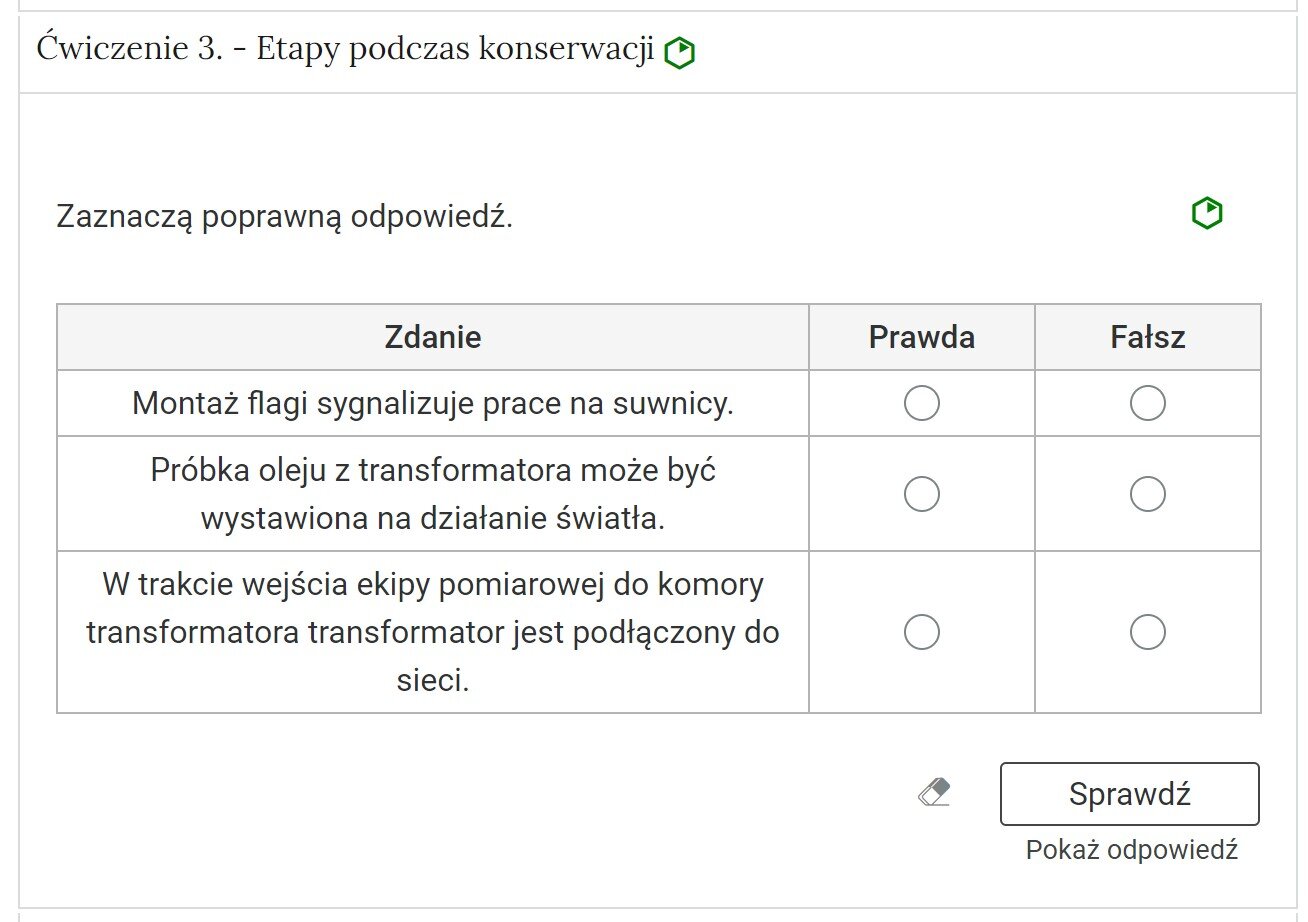Click the Fałsz column header

coord(1146,336)
